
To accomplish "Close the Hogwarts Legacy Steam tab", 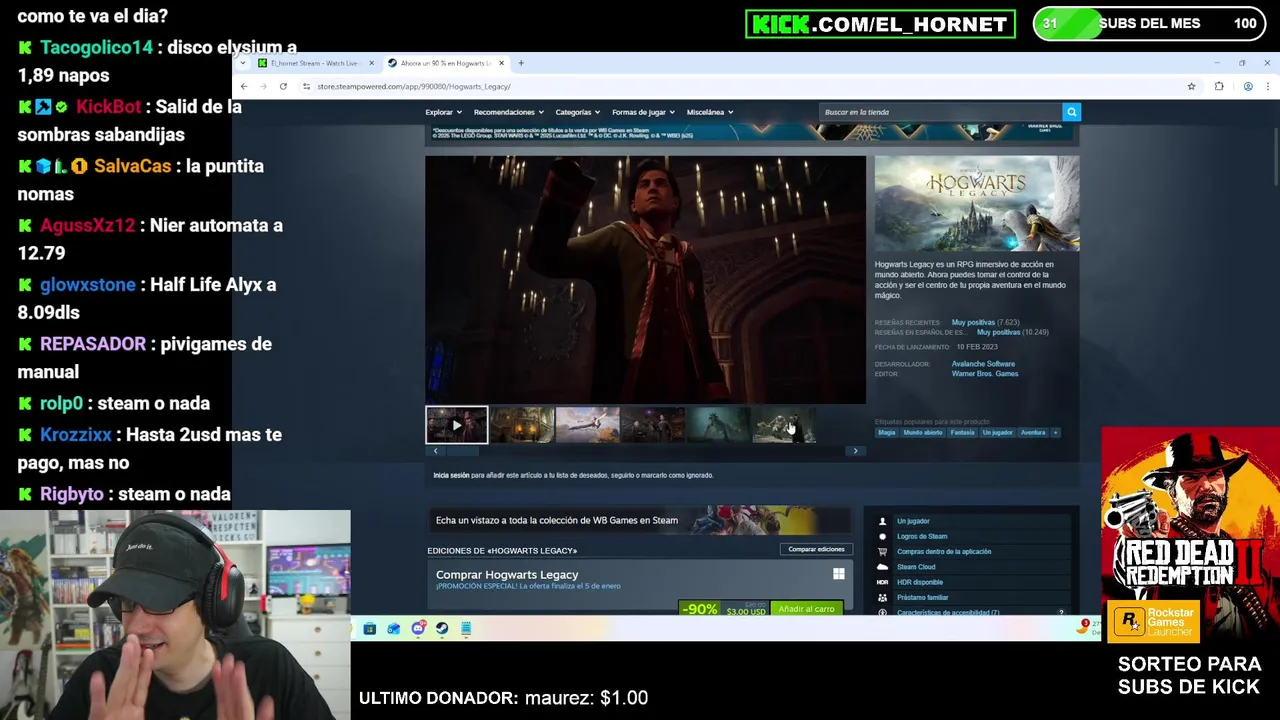I will coord(502,63).
